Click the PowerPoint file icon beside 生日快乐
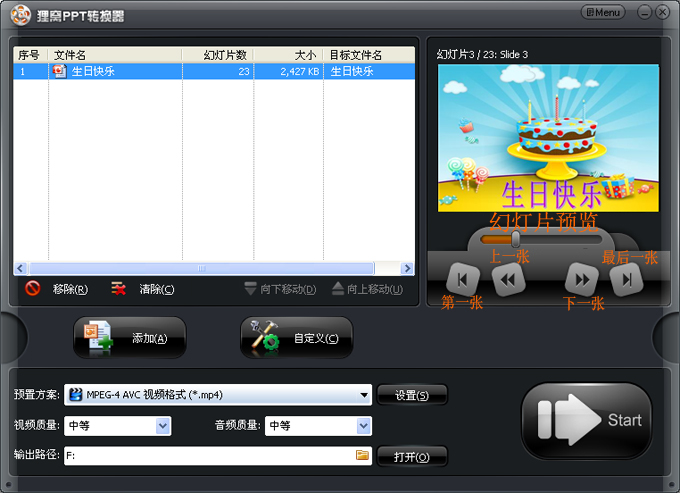 tap(59, 71)
